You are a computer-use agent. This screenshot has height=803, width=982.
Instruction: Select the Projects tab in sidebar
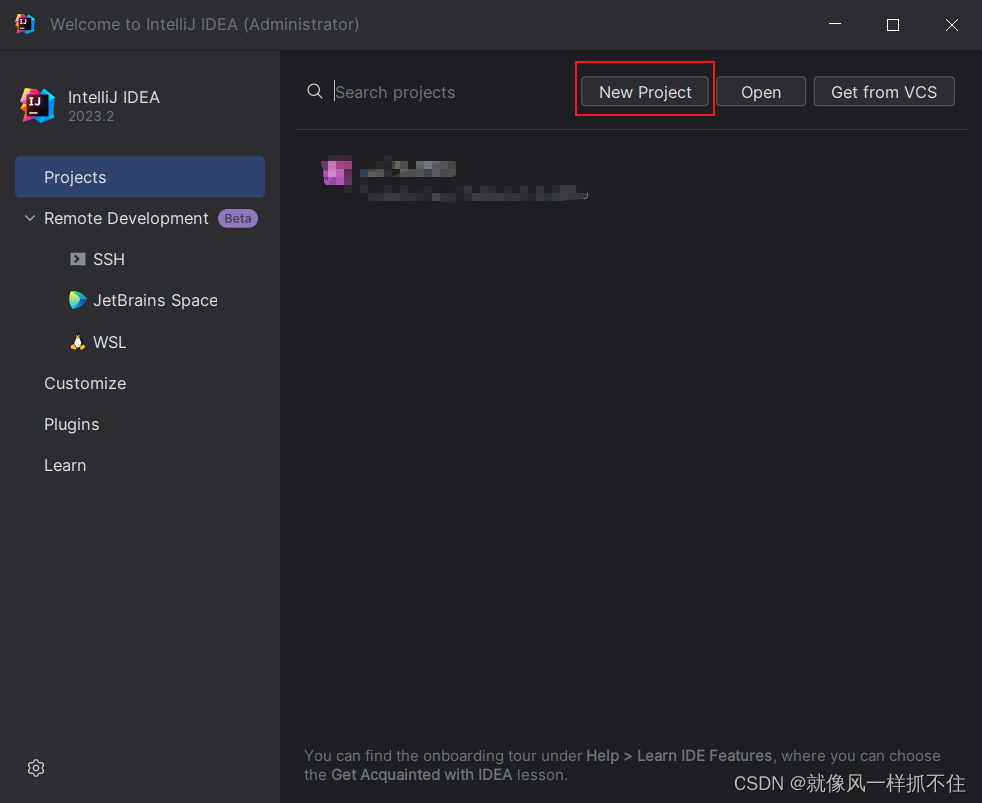point(140,177)
